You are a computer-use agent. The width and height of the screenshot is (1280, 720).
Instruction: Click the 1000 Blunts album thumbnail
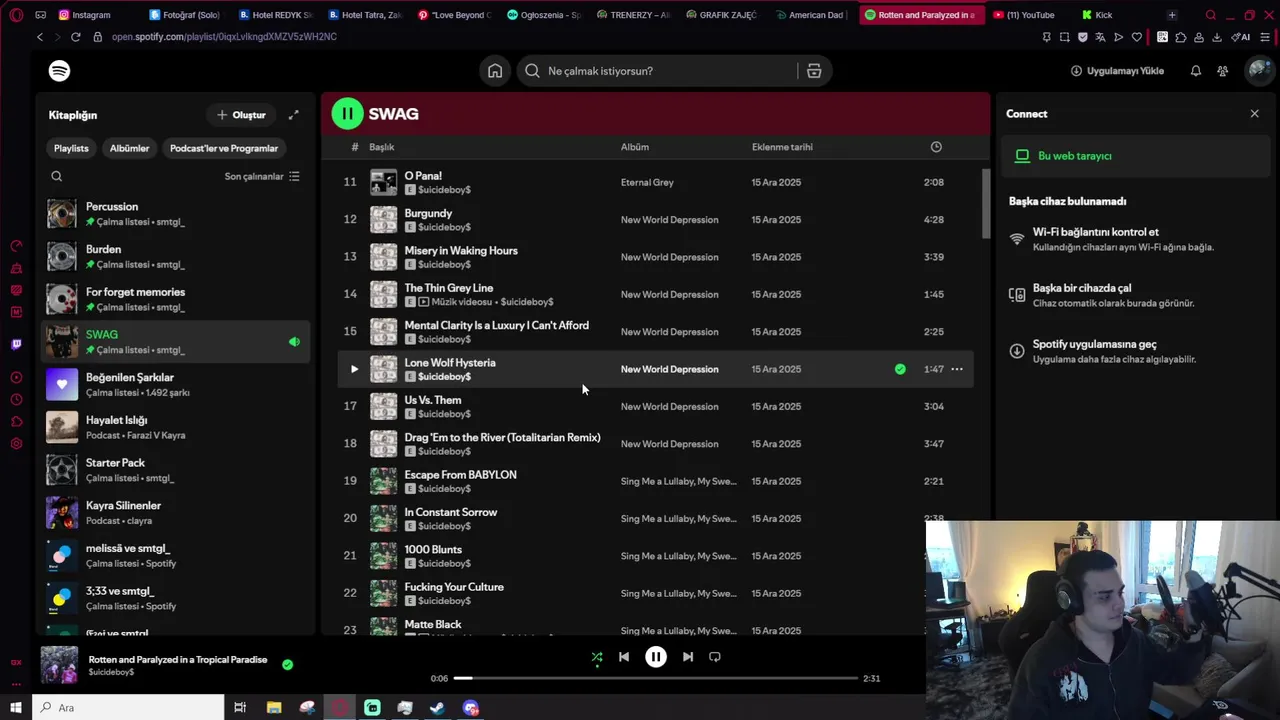click(x=384, y=556)
